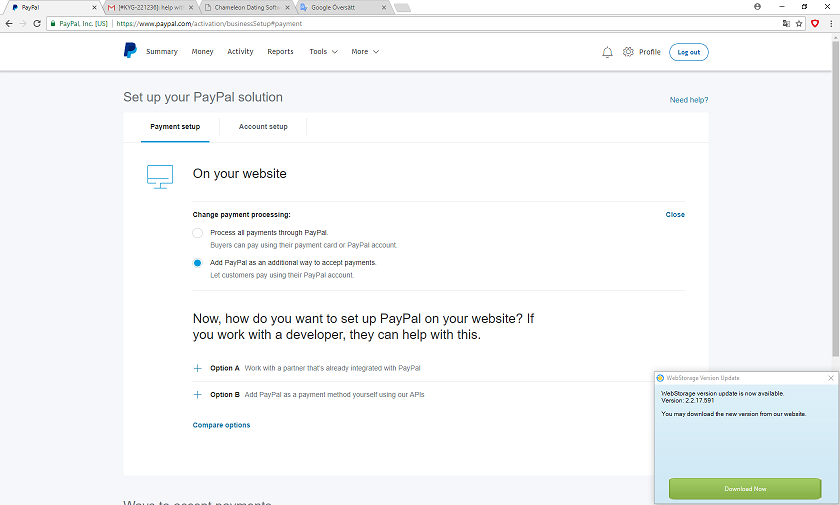
Task: Bookmark page with the star icon
Action: pos(799,24)
